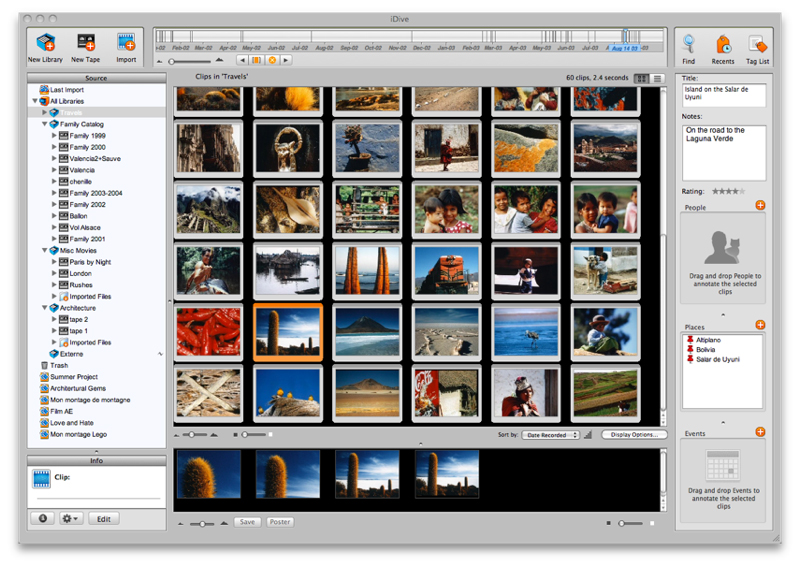Click the Poster button
Screen dimensions: 800x568
click(x=280, y=522)
